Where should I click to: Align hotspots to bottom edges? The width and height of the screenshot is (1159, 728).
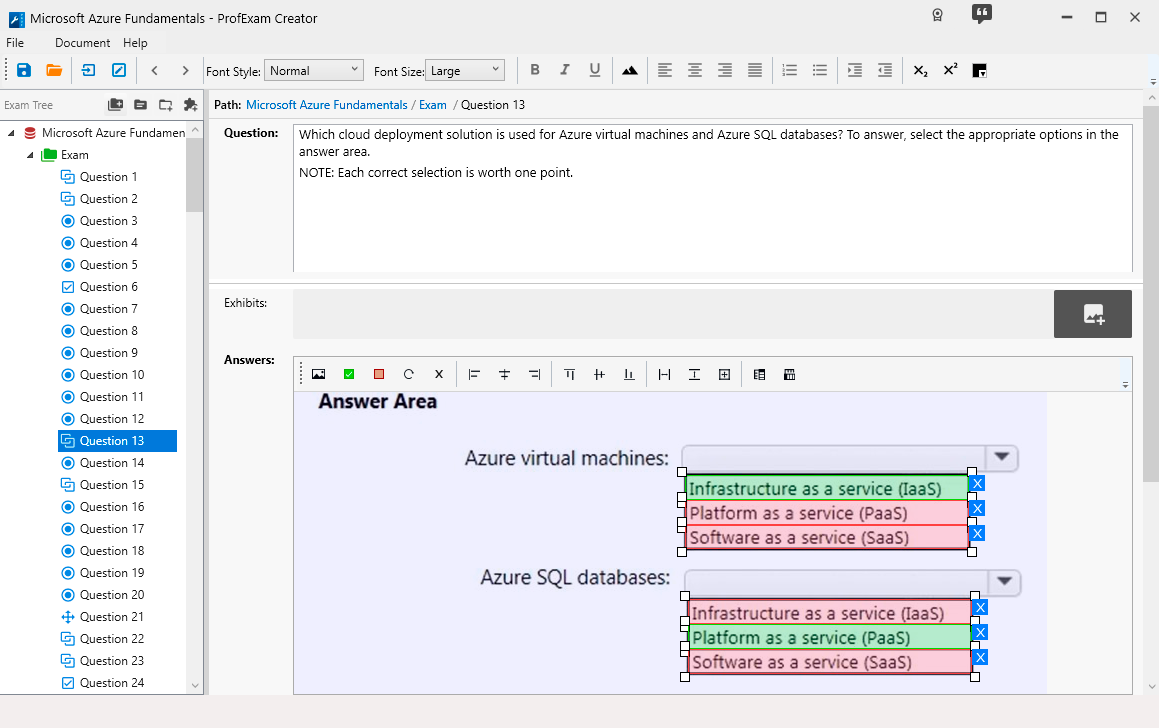coord(629,375)
